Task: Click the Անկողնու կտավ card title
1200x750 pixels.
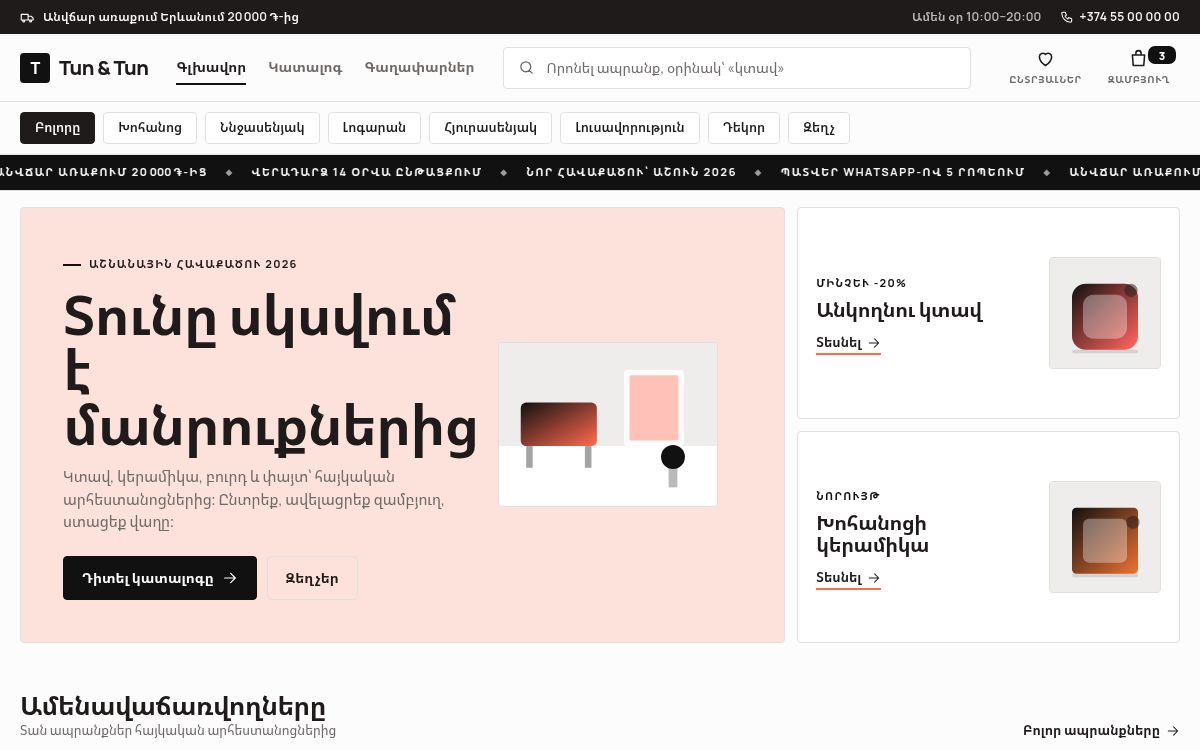Action: coord(899,311)
